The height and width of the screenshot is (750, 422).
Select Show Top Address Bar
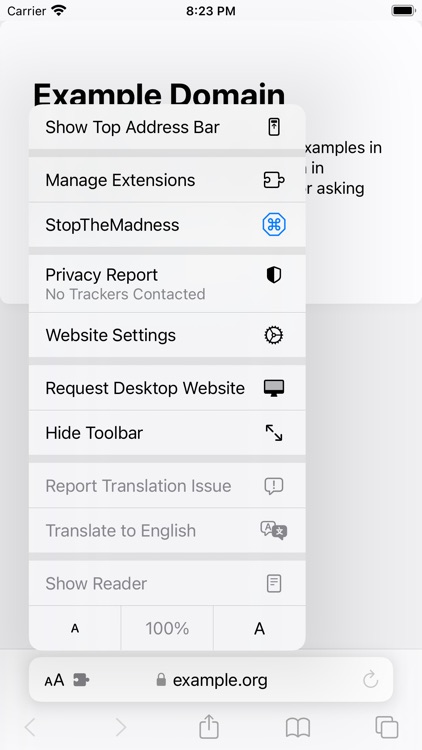tap(167, 127)
